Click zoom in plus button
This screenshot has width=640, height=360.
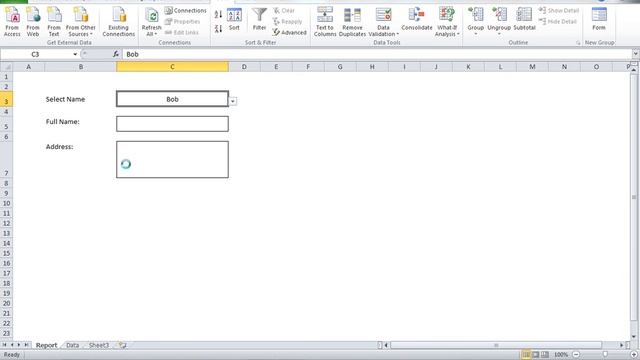pyautogui.click(x=634, y=355)
